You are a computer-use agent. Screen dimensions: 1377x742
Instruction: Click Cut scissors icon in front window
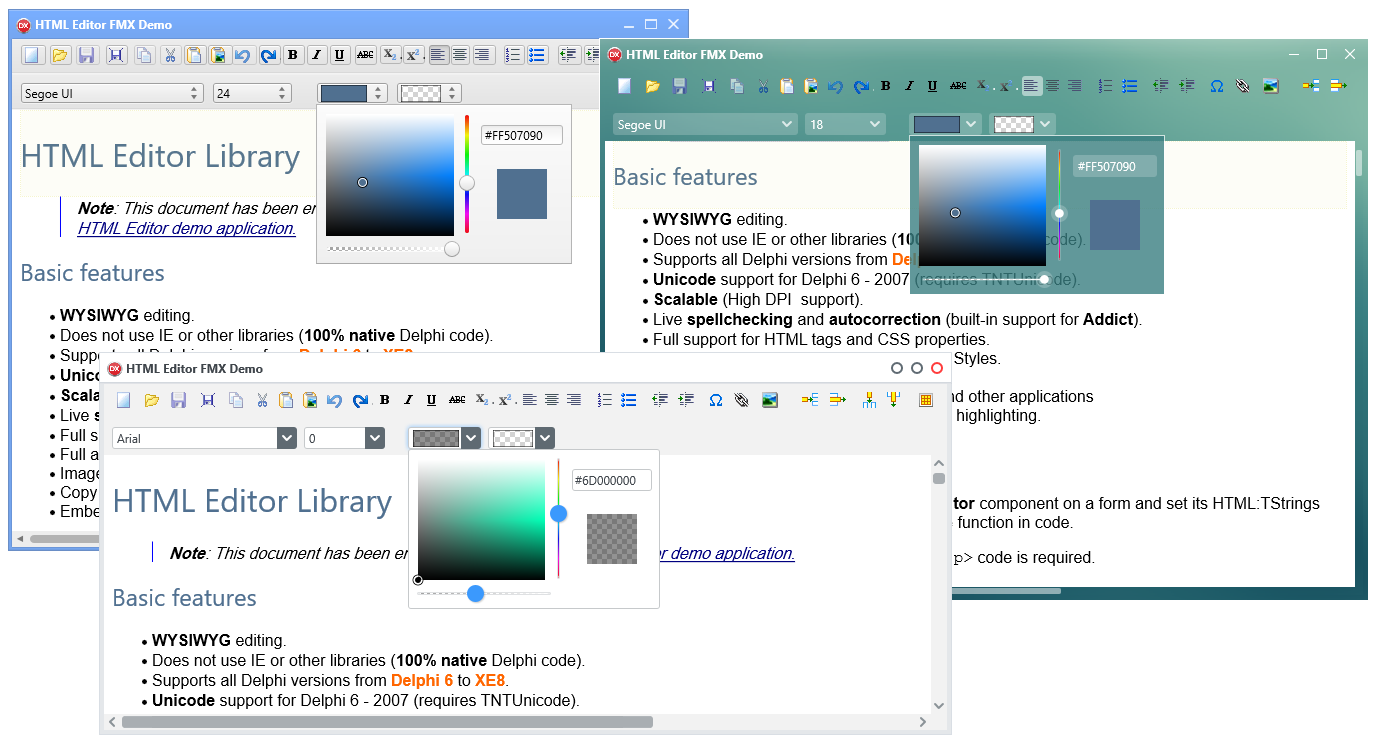261,400
